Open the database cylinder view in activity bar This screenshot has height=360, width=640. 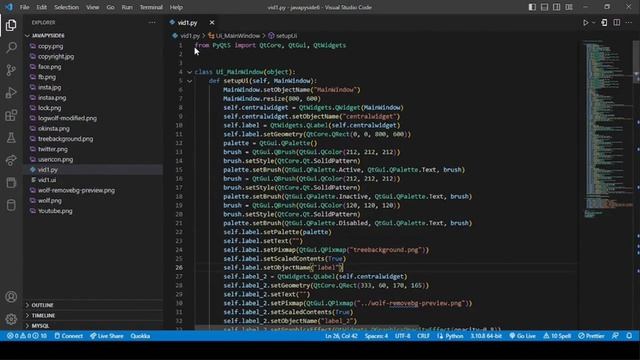11,205
